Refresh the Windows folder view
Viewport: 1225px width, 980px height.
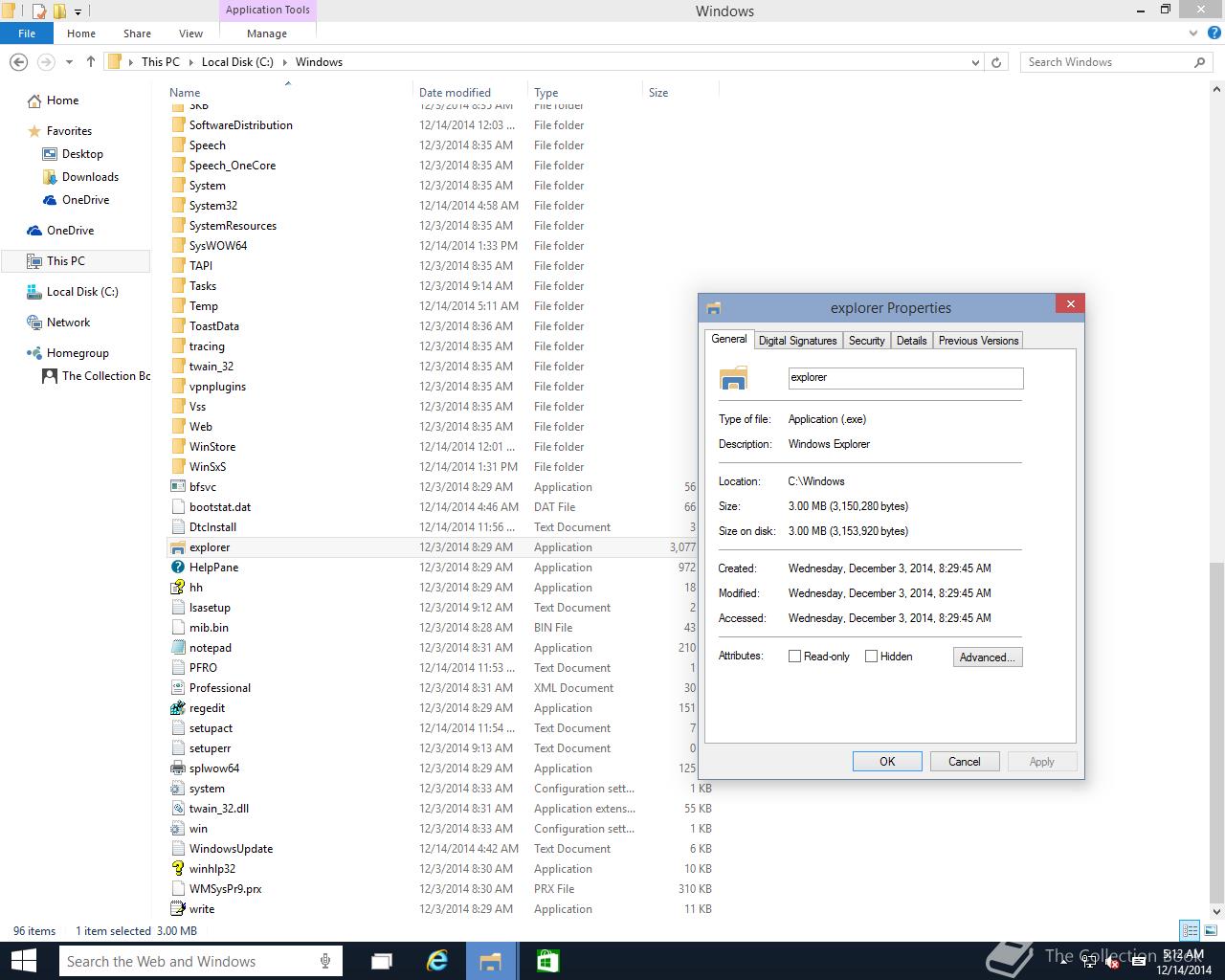pyautogui.click(x=996, y=62)
